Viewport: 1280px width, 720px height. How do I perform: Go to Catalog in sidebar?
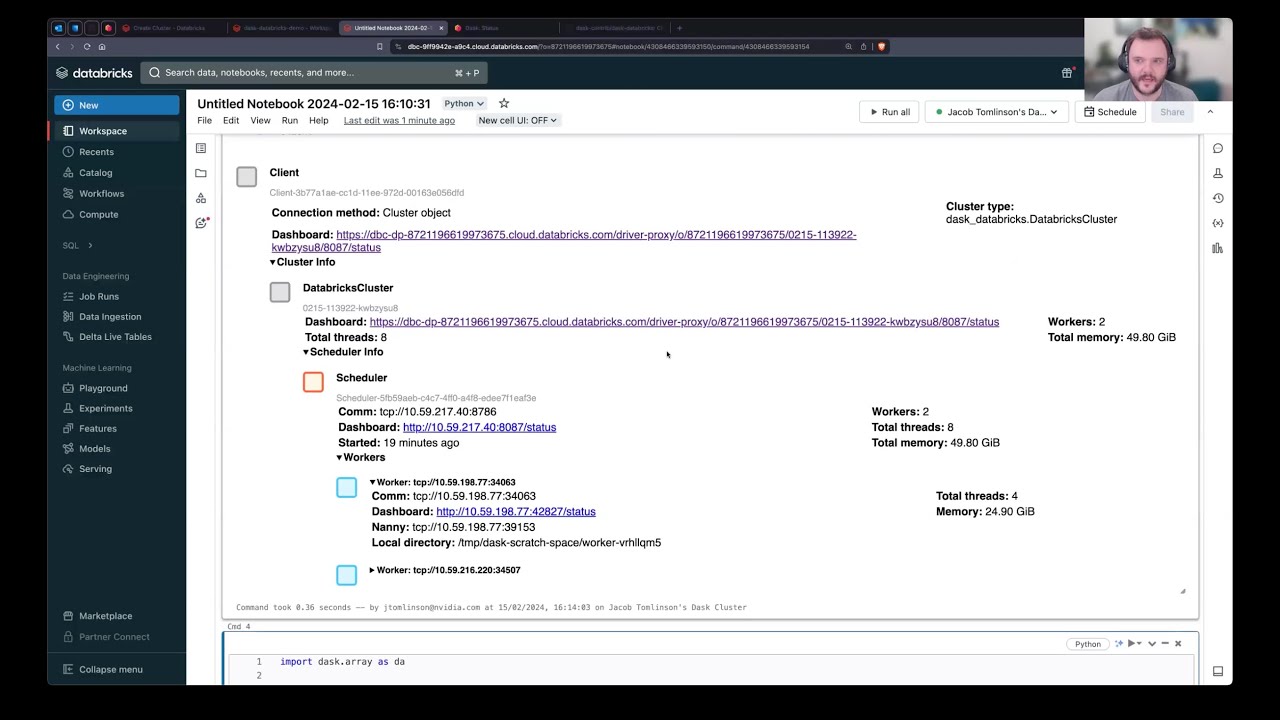tap(96, 173)
